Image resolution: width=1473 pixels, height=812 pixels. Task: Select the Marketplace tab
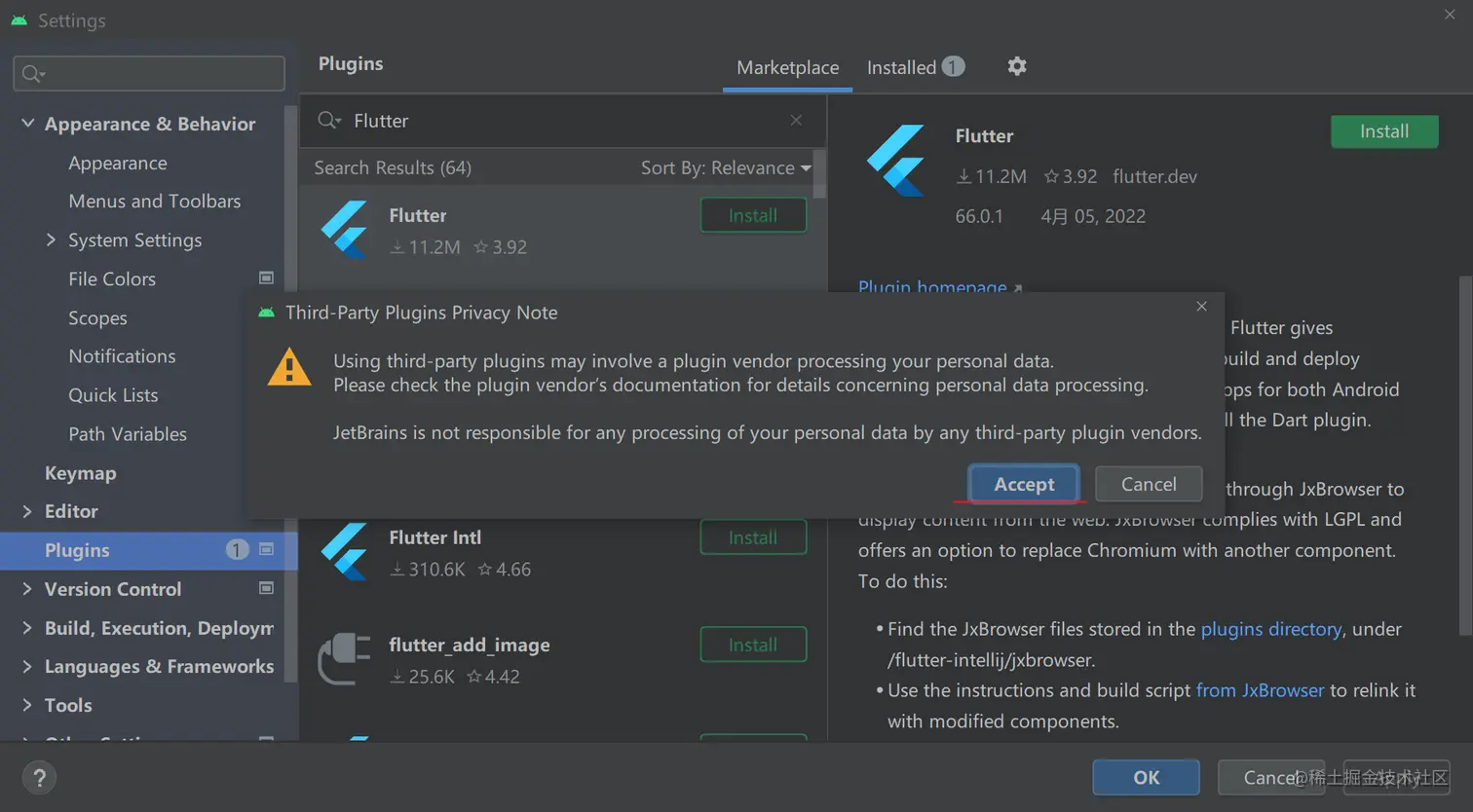[x=787, y=67]
